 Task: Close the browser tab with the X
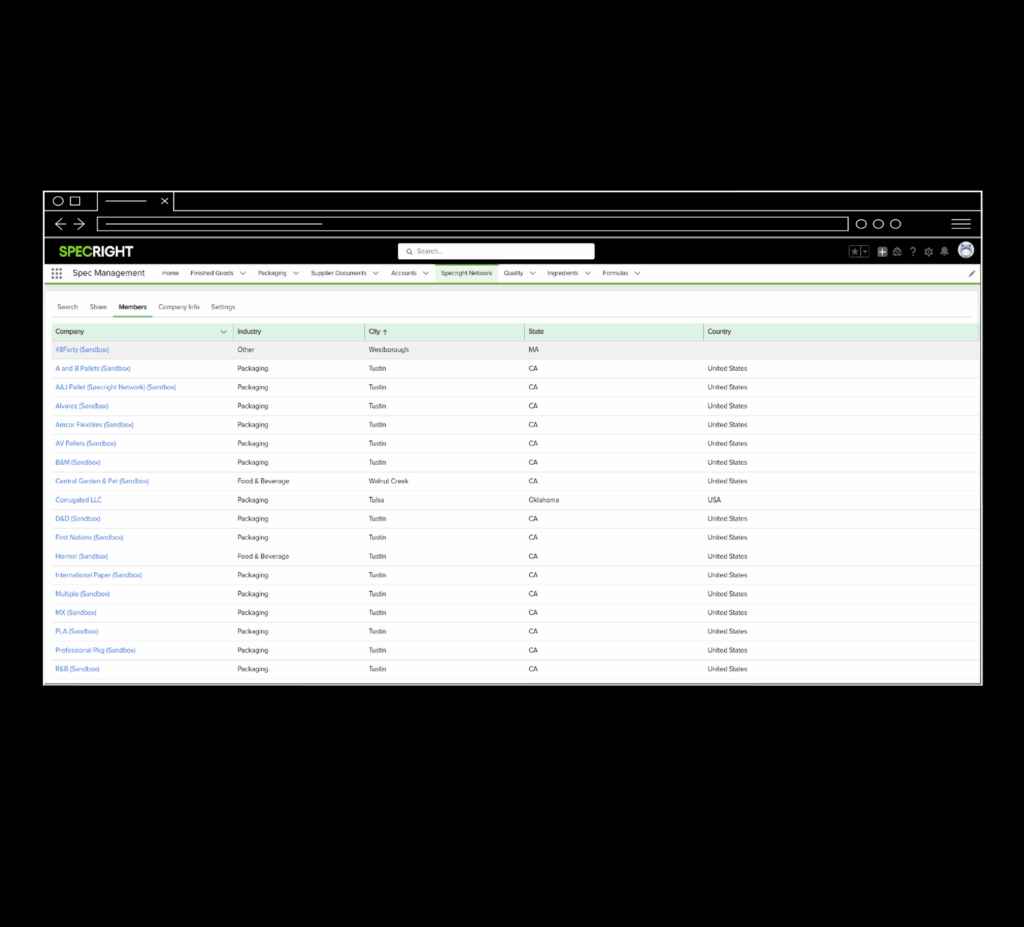[165, 201]
